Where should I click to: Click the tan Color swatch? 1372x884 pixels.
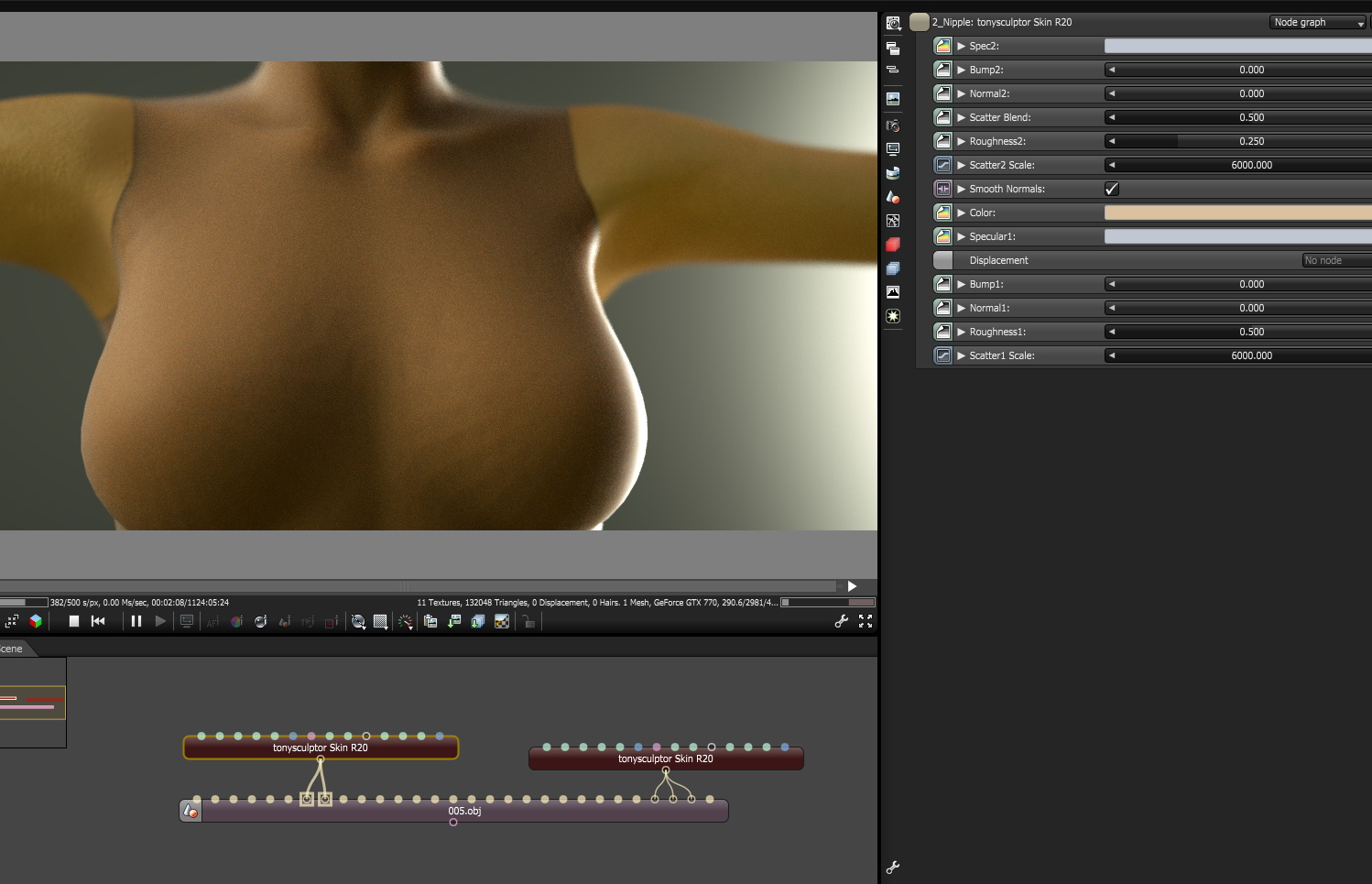[x=1236, y=213]
